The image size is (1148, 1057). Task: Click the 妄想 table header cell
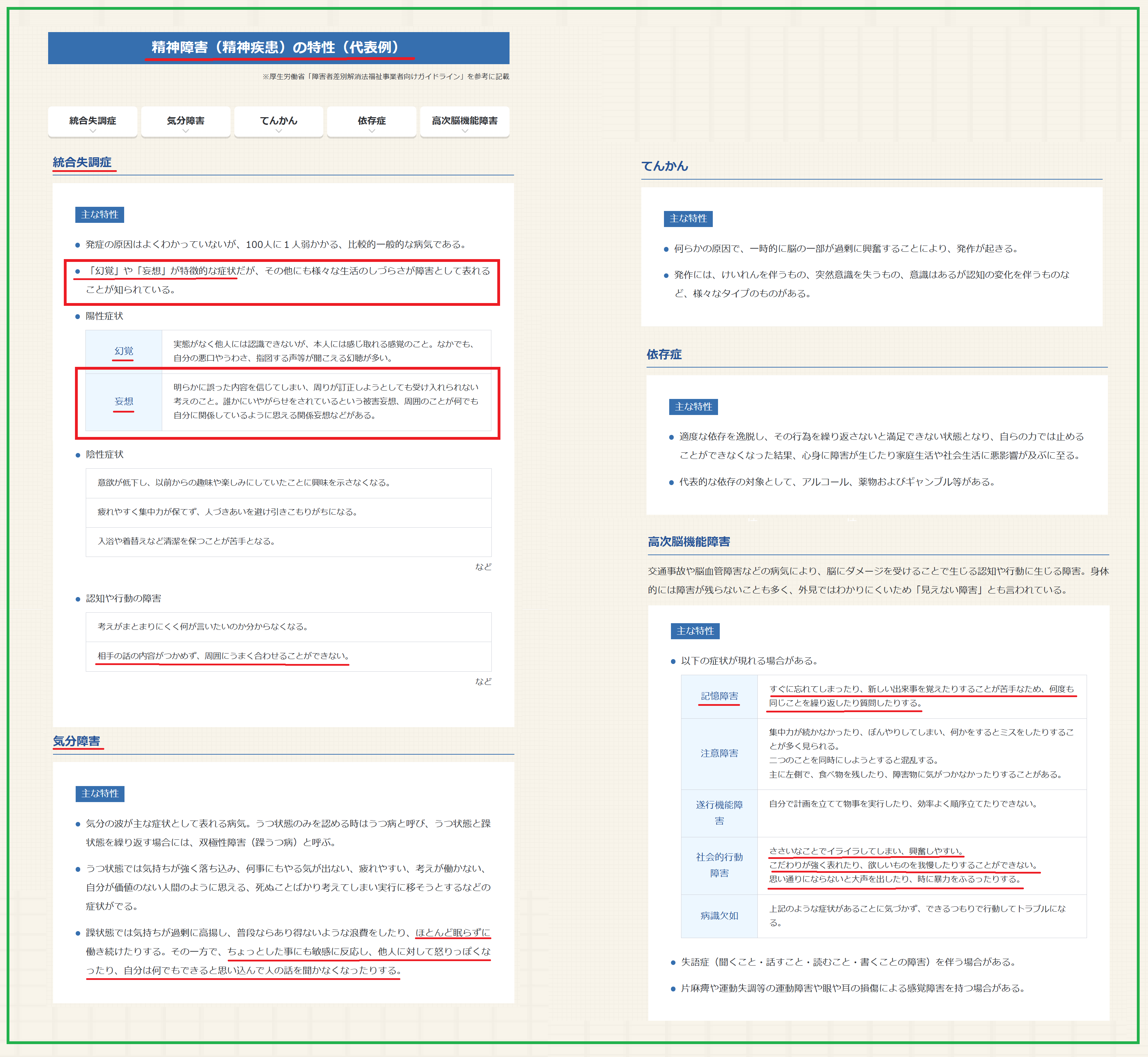(x=123, y=401)
